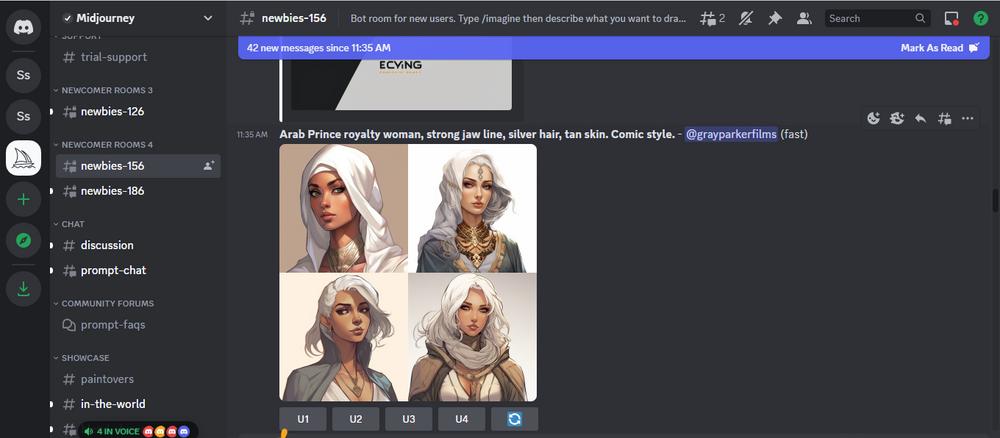The height and width of the screenshot is (438, 1000).
Task: Click the Add a Server plus icon
Action: (24, 199)
